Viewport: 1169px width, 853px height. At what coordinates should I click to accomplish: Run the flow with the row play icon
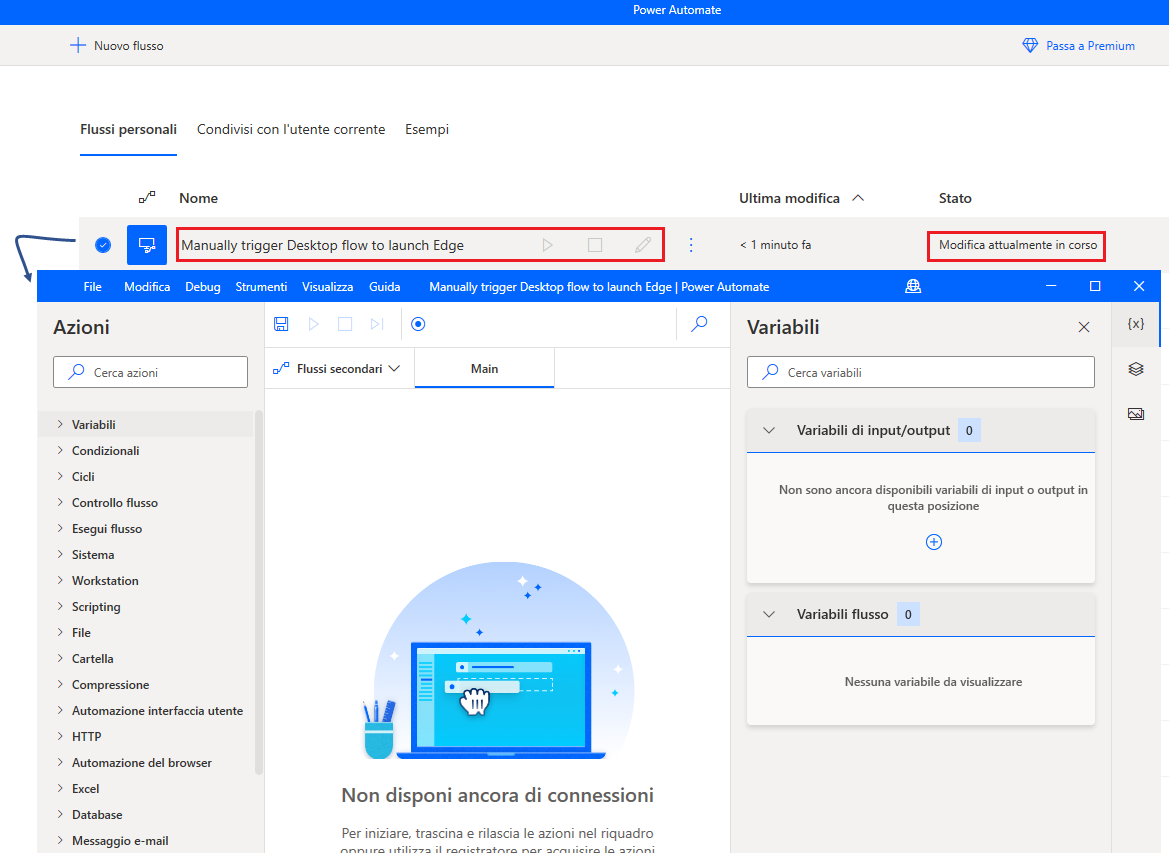point(547,245)
